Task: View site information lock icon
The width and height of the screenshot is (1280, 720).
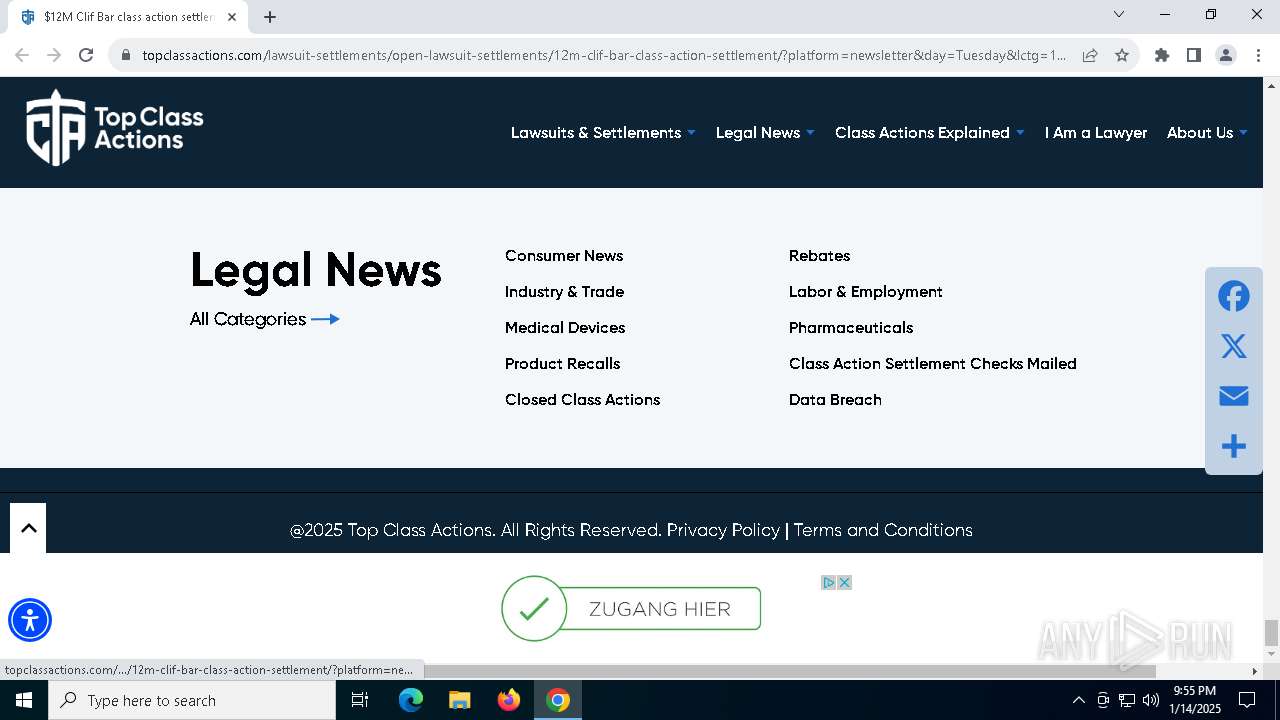Action: pyautogui.click(x=126, y=55)
